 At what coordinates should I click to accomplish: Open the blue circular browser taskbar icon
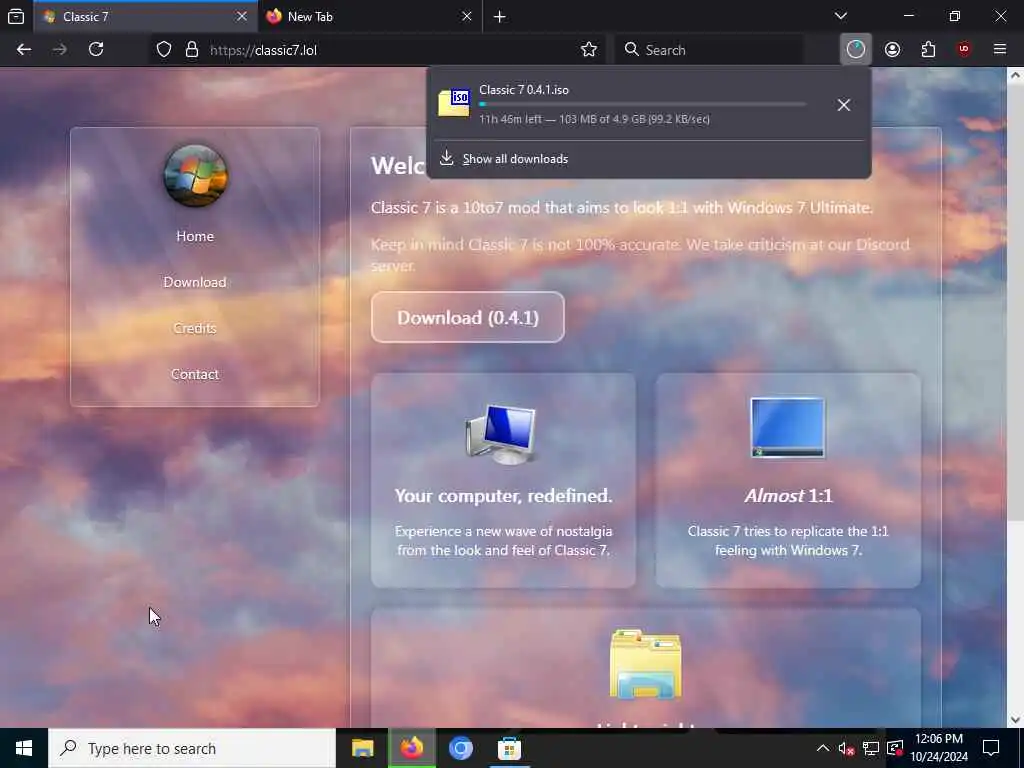460,748
